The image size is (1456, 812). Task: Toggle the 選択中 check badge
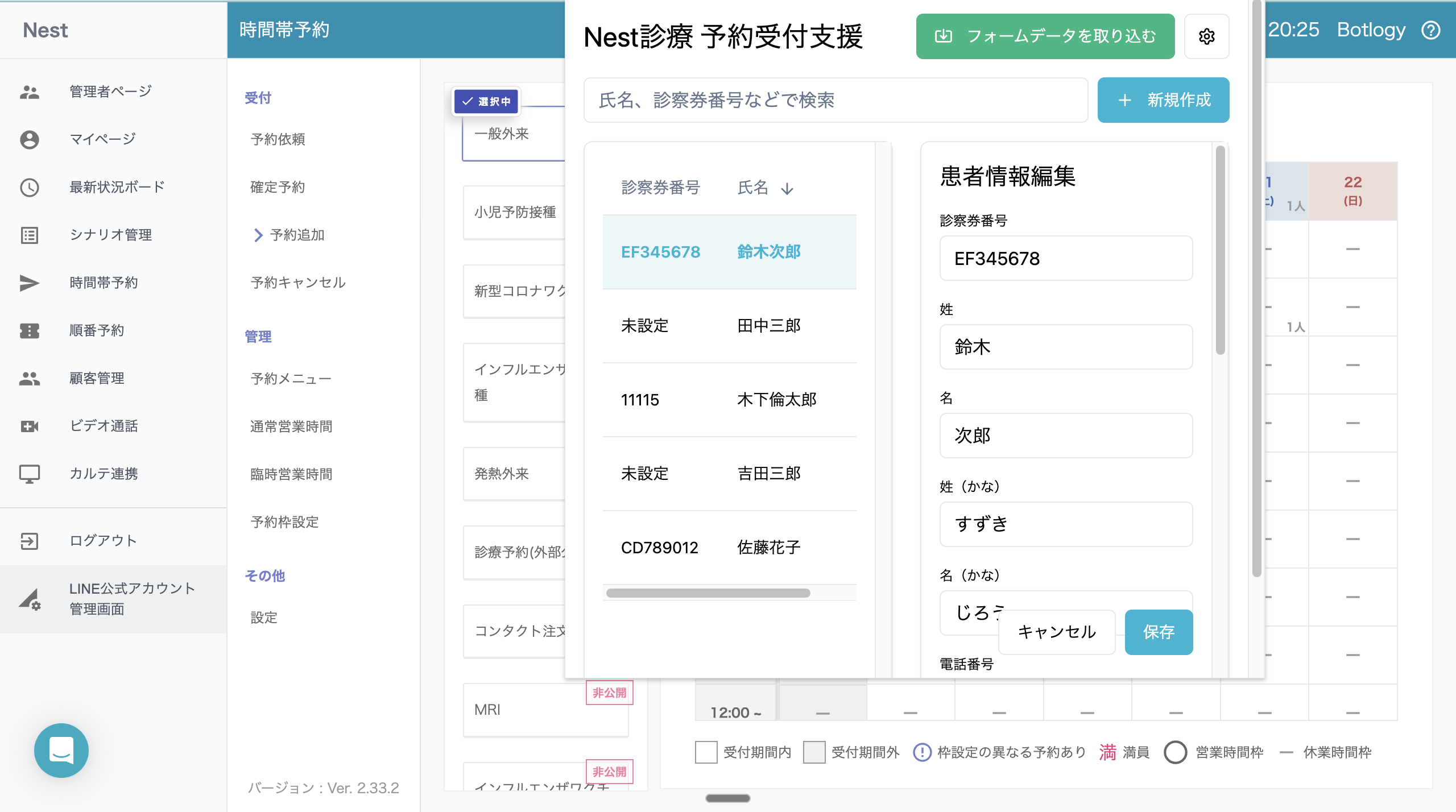pyautogui.click(x=486, y=101)
